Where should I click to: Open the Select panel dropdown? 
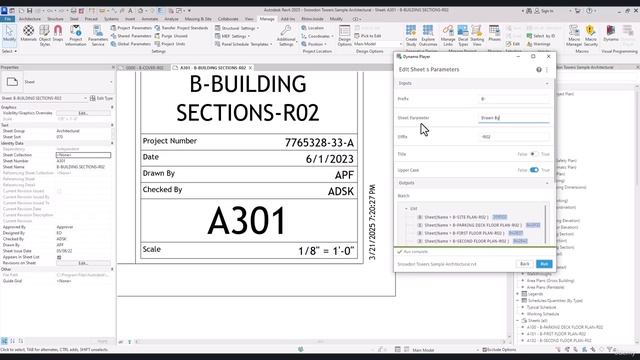tap(9, 51)
